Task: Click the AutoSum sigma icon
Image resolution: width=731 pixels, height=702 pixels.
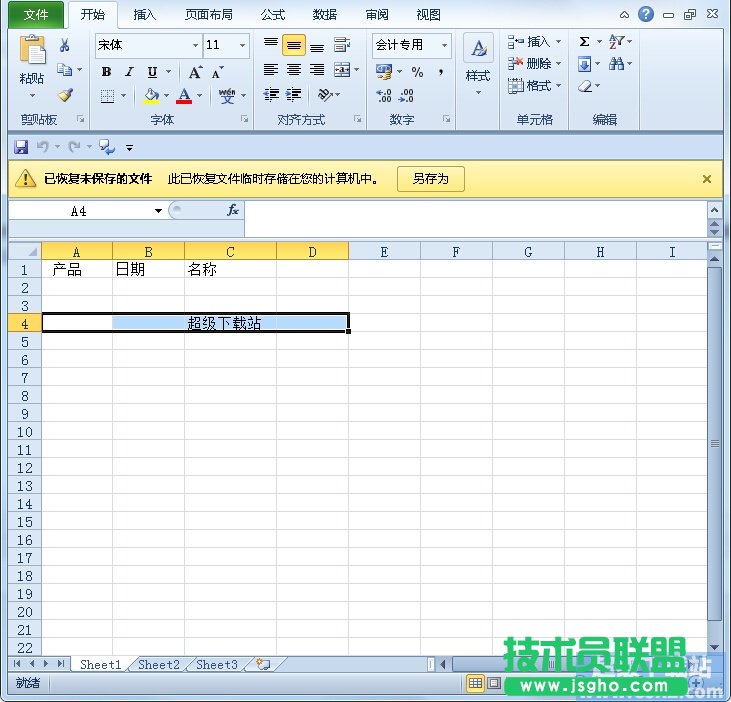Action: tap(584, 41)
